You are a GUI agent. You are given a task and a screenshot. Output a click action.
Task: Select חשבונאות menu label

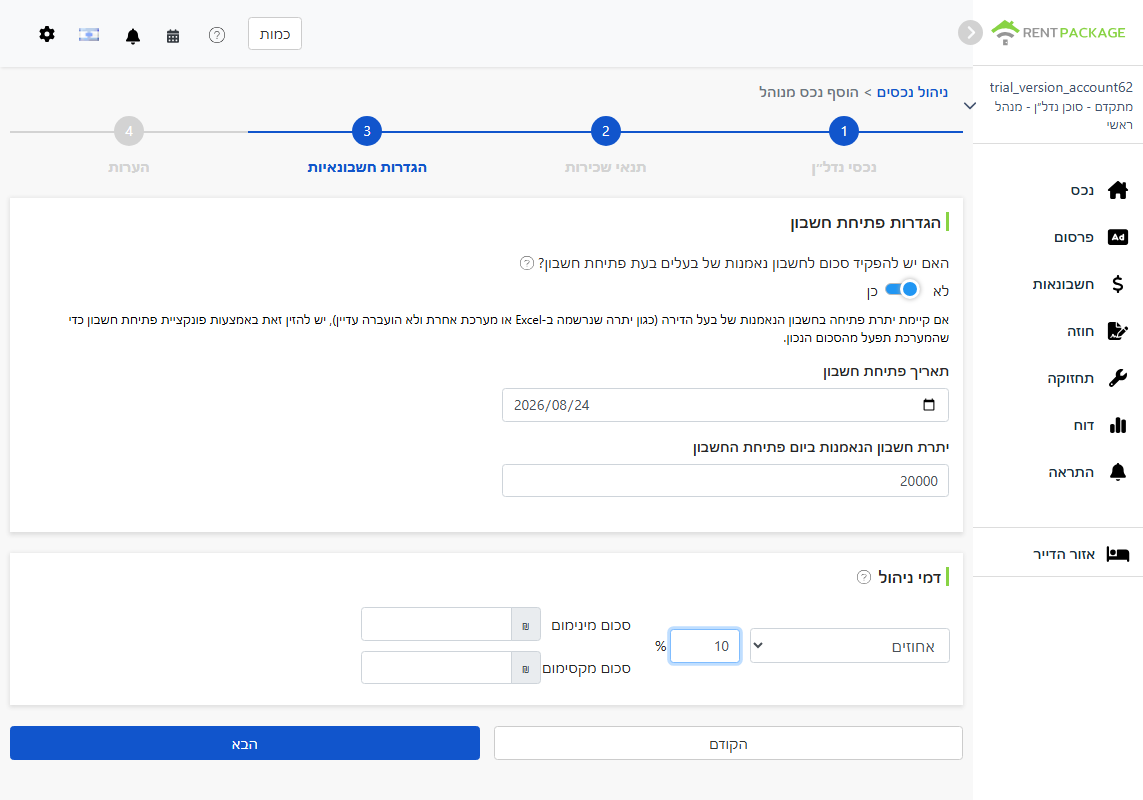point(1063,284)
